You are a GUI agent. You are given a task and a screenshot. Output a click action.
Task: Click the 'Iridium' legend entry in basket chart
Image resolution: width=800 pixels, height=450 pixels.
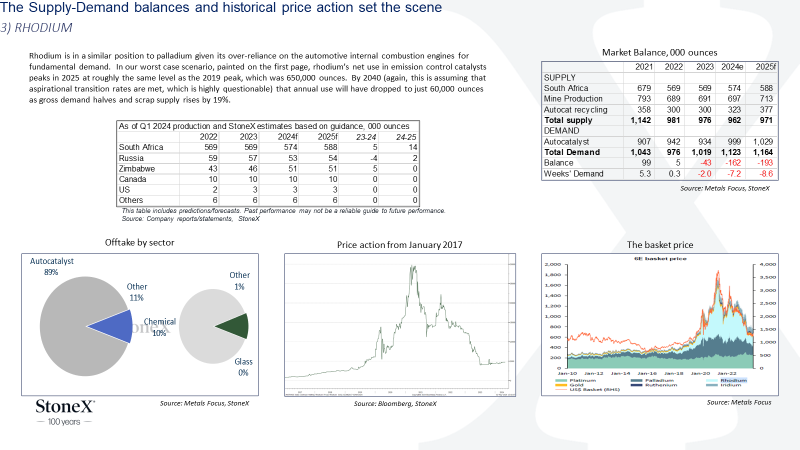pyautogui.click(x=724, y=385)
